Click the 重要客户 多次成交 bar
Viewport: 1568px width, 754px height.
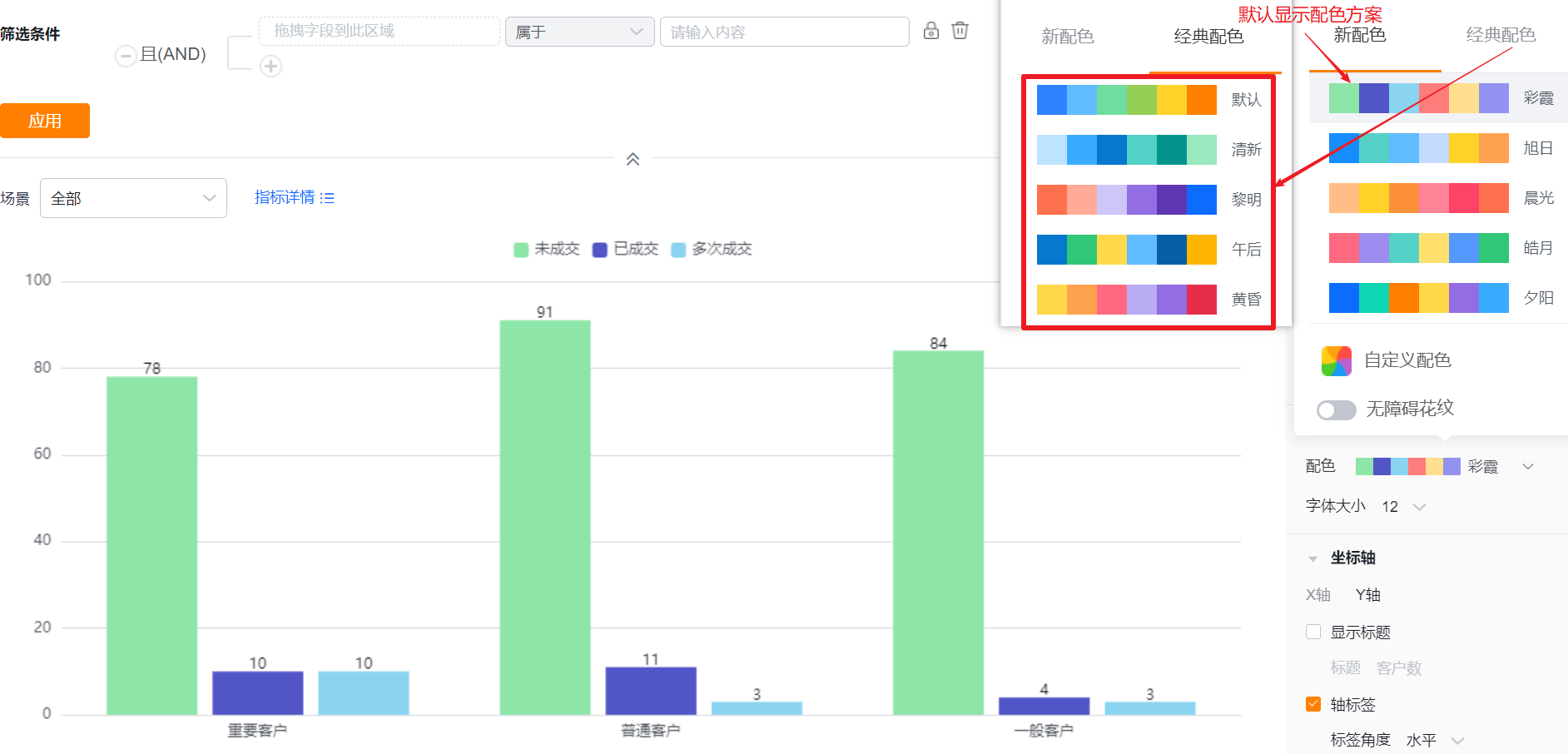[x=364, y=693]
